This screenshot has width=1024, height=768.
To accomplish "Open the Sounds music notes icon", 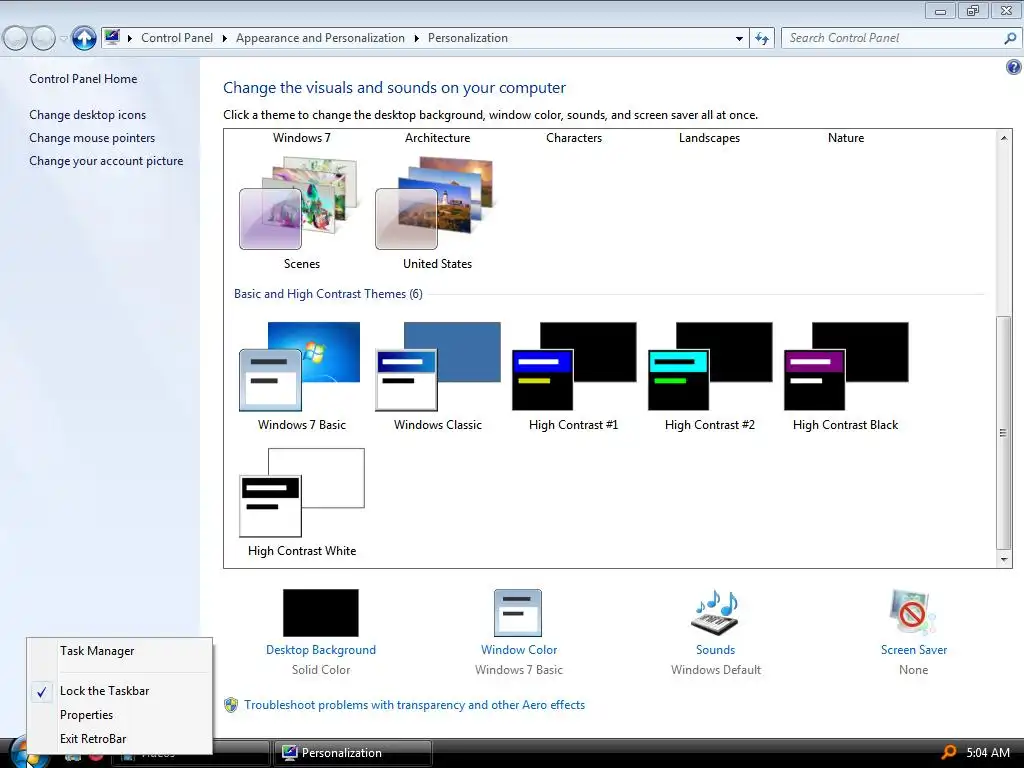I will pos(715,613).
